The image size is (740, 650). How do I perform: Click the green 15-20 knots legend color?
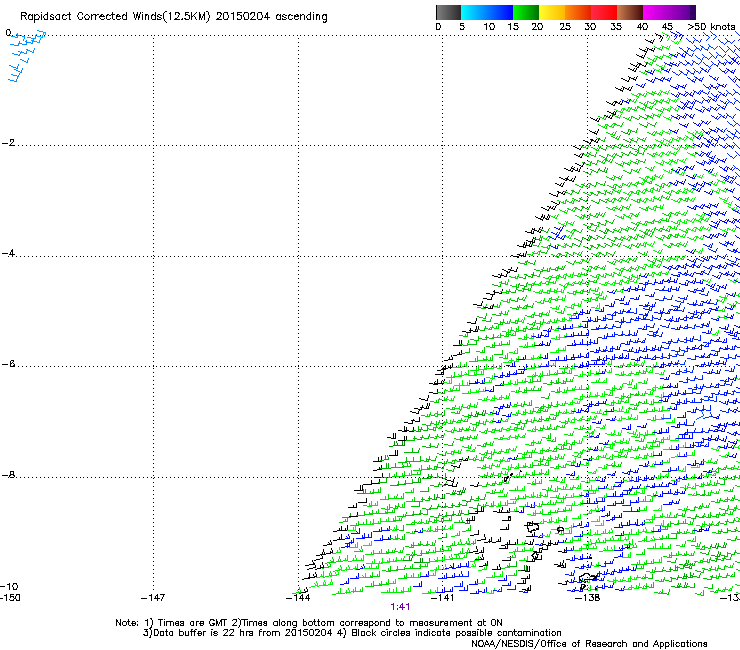pyautogui.click(x=526, y=12)
